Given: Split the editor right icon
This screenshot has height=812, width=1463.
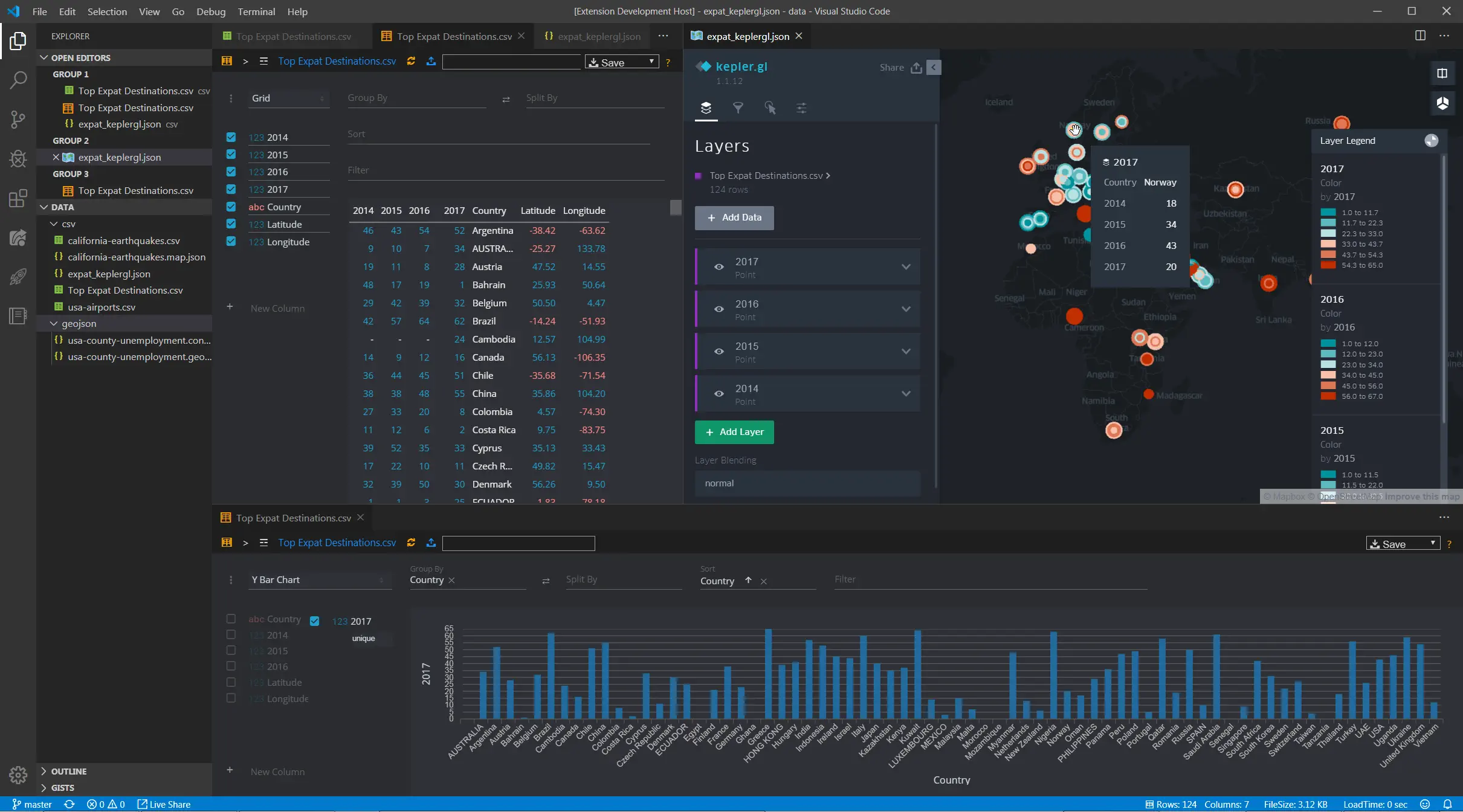Looking at the screenshot, I should click(1420, 36).
